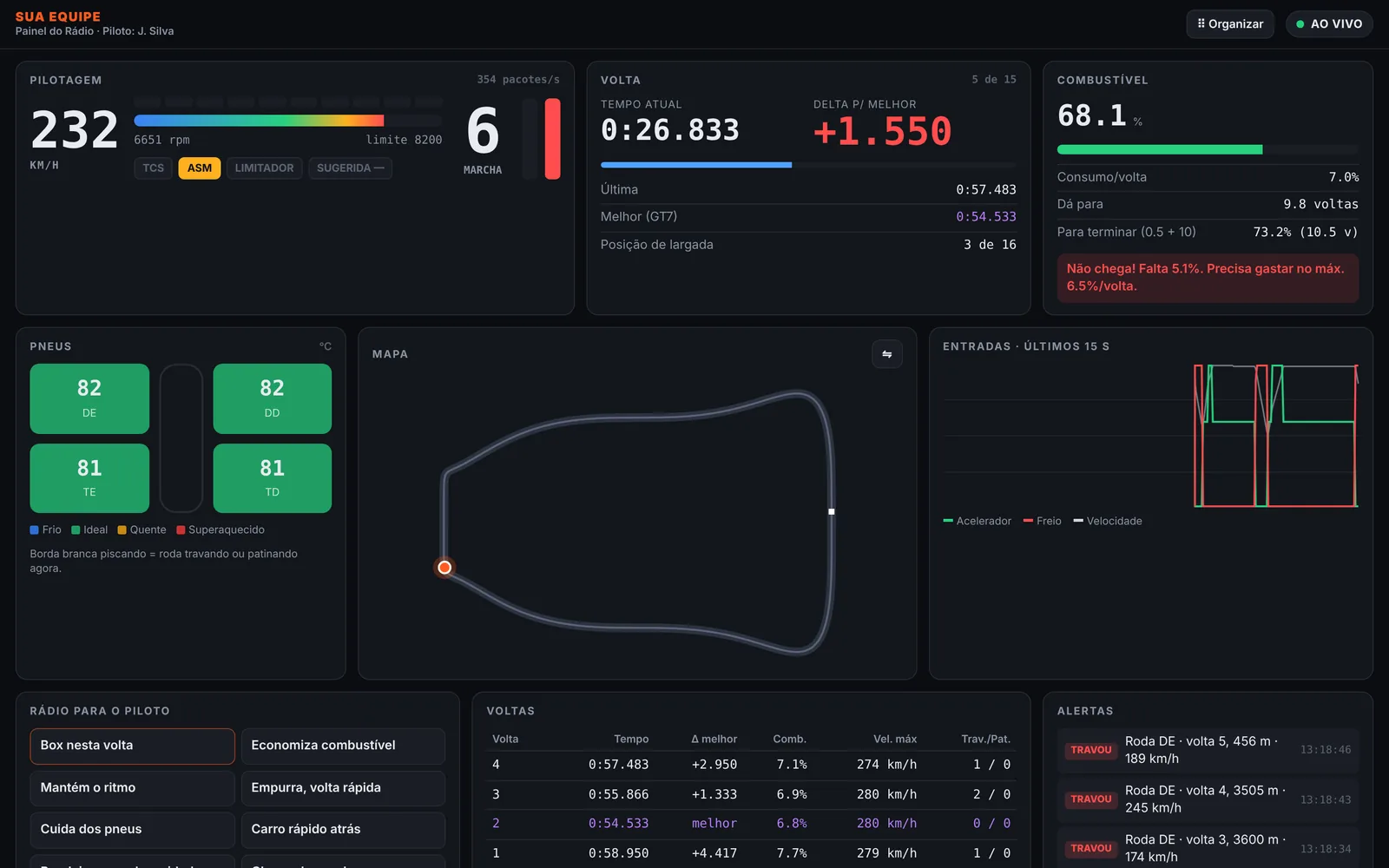1389x868 pixels.
Task: Send the "Economiza combustível" radio message
Action: 343,746
